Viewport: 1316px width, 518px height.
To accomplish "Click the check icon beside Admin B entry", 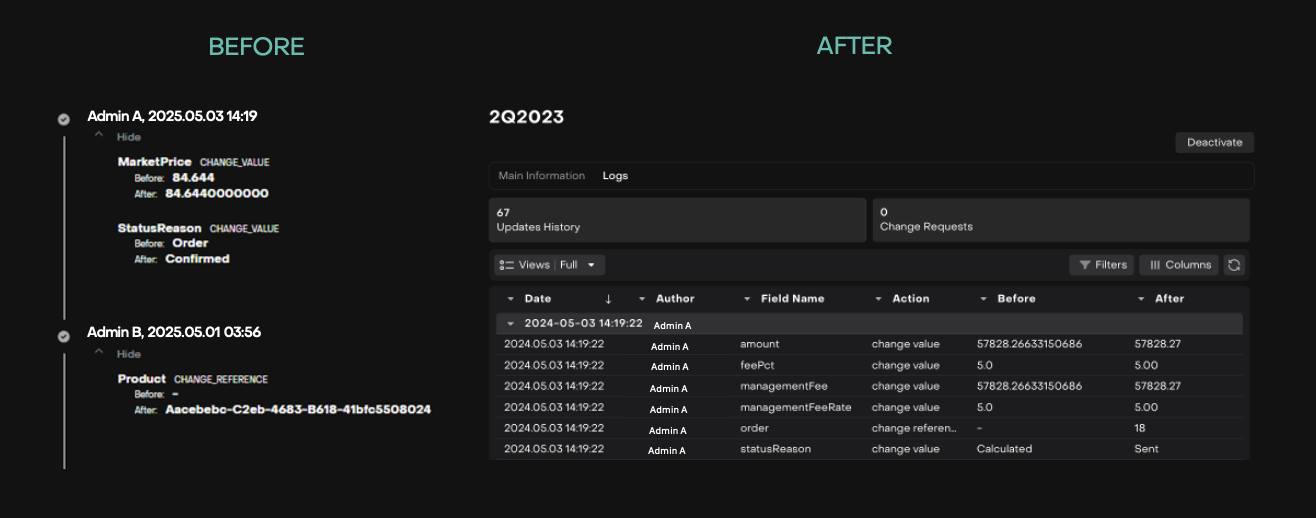I will click(x=64, y=336).
